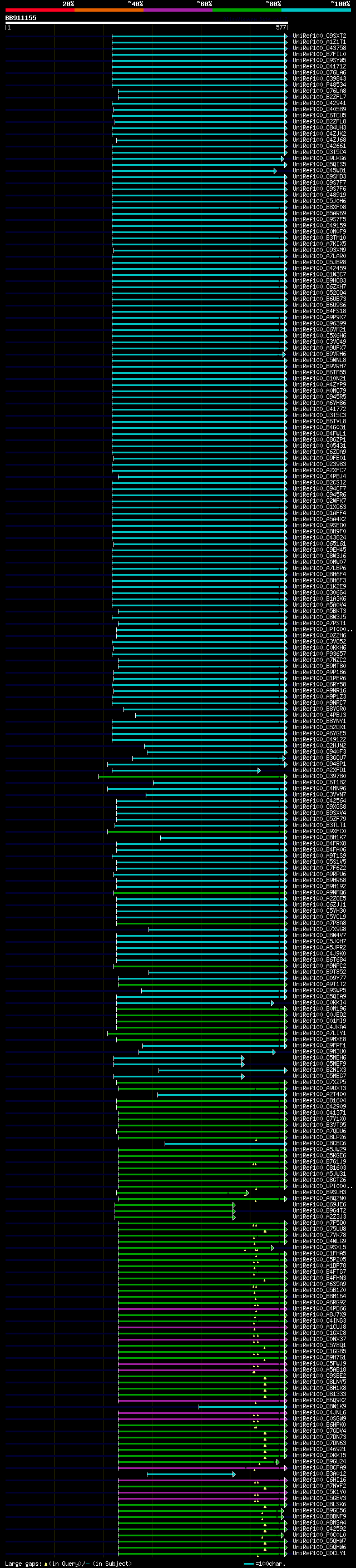Select the UniRef100_A2XFD1 label
The image size is (356, 1568).
(319, 770)
